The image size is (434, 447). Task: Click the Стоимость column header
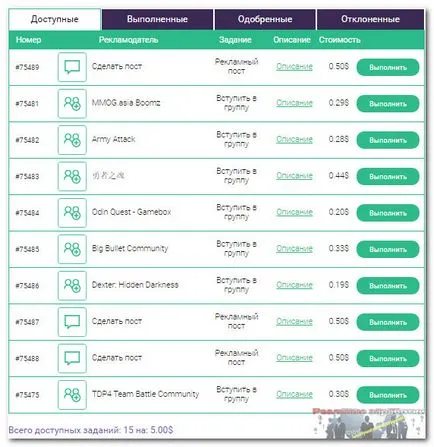339,40
